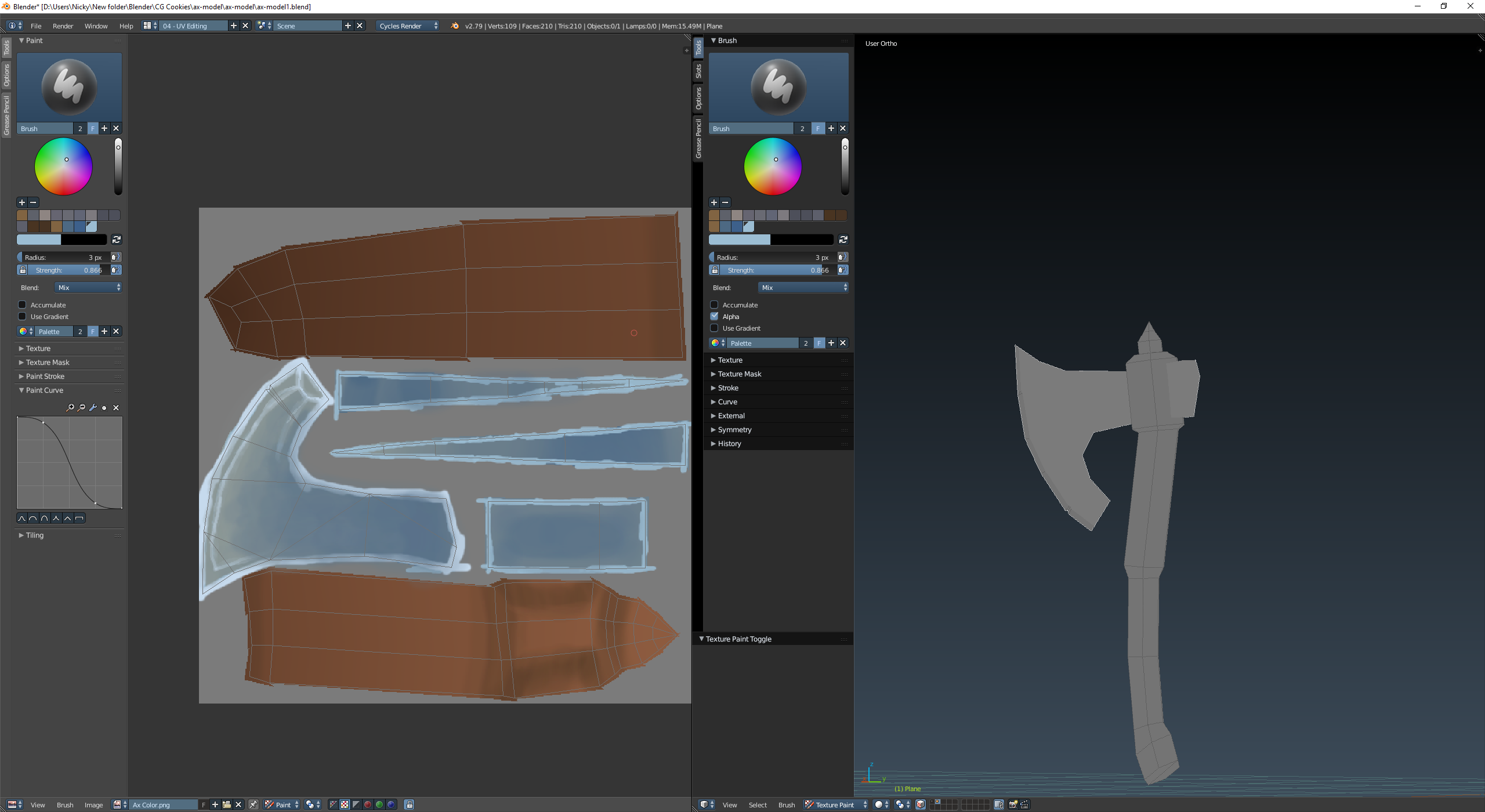Enable Use Gradient in left Paint panel

coord(23,317)
